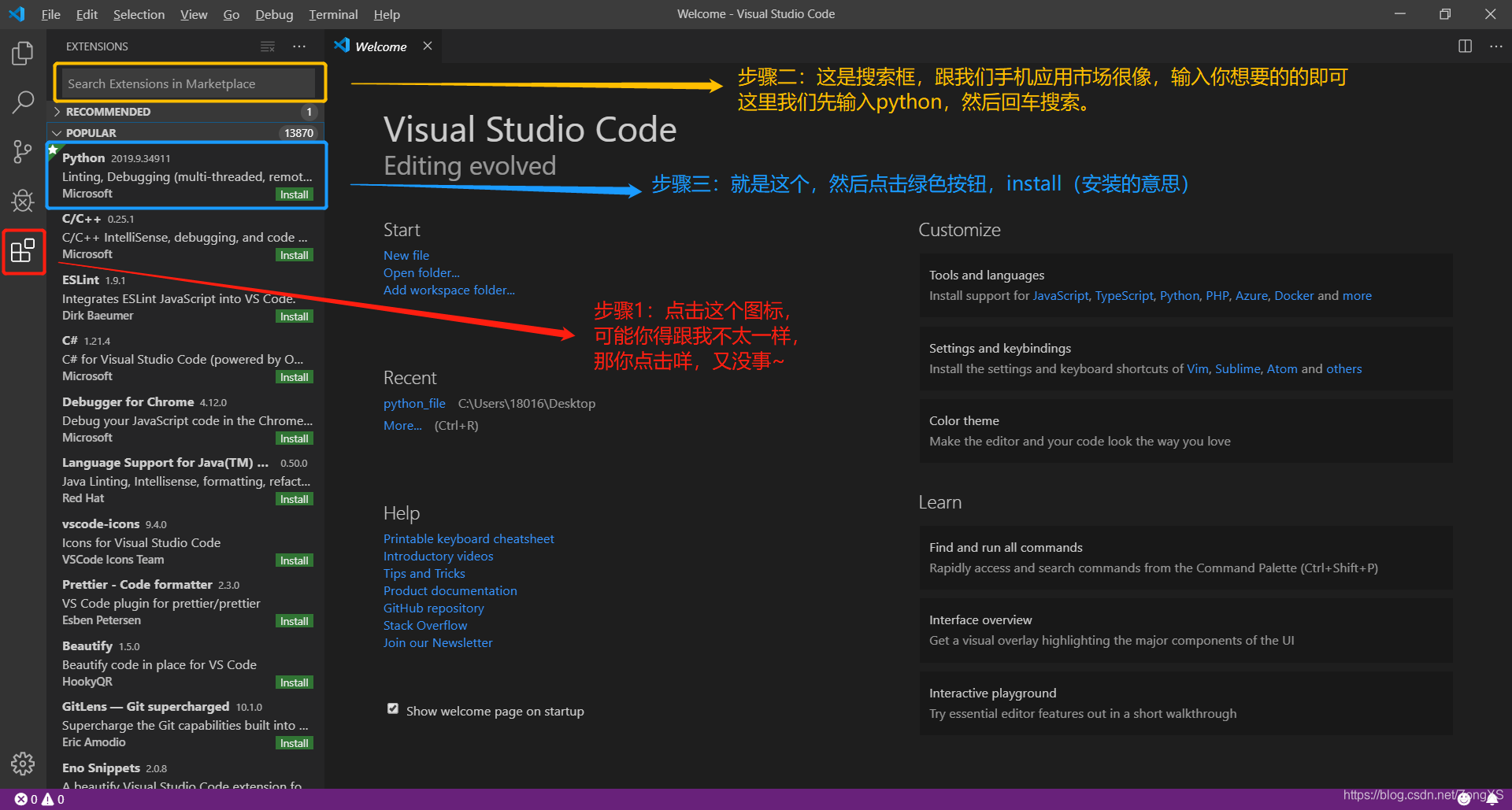Open Find and run all commands card

pos(1186,557)
